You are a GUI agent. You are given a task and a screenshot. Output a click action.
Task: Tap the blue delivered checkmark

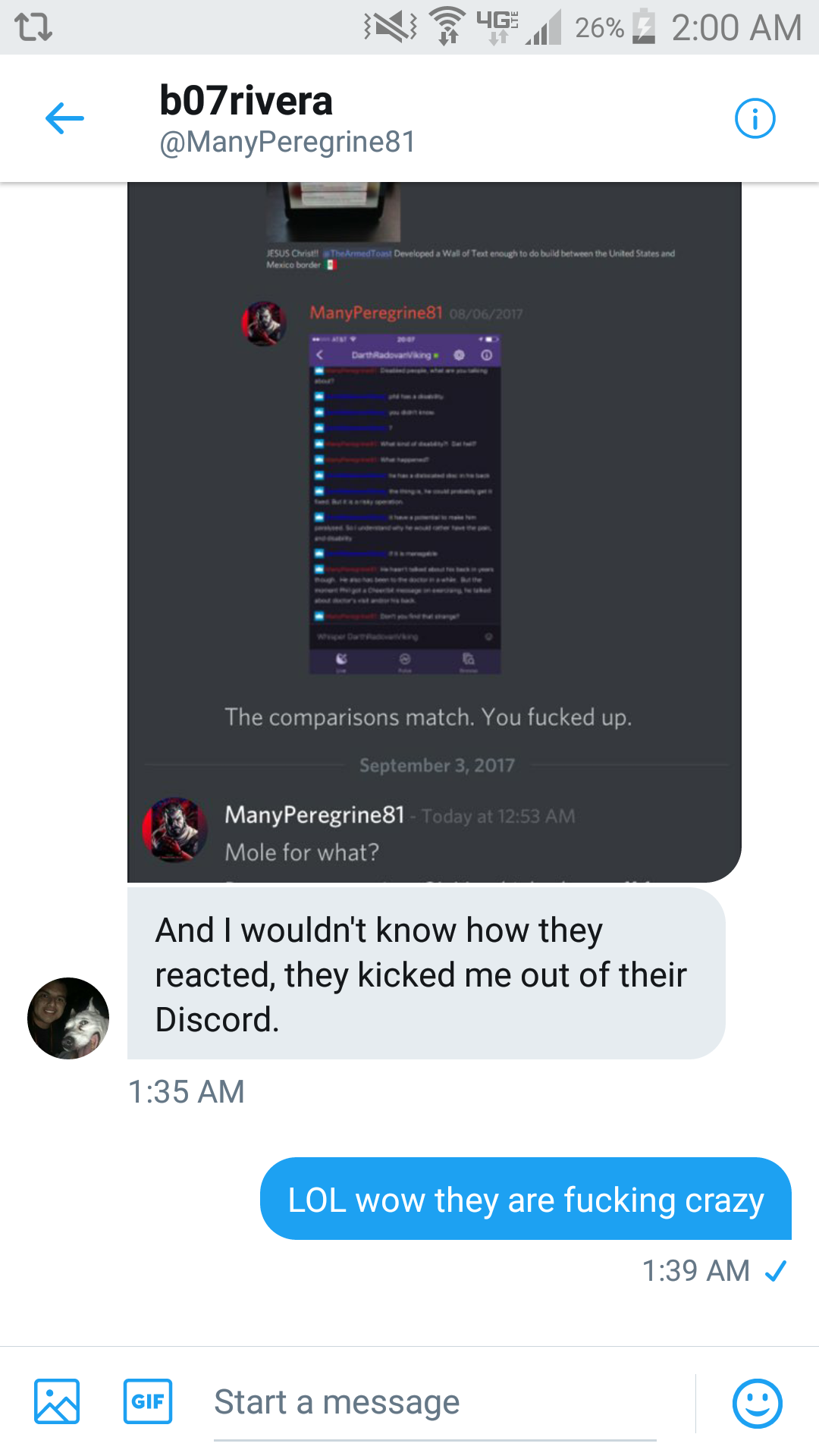pyautogui.click(x=776, y=1271)
